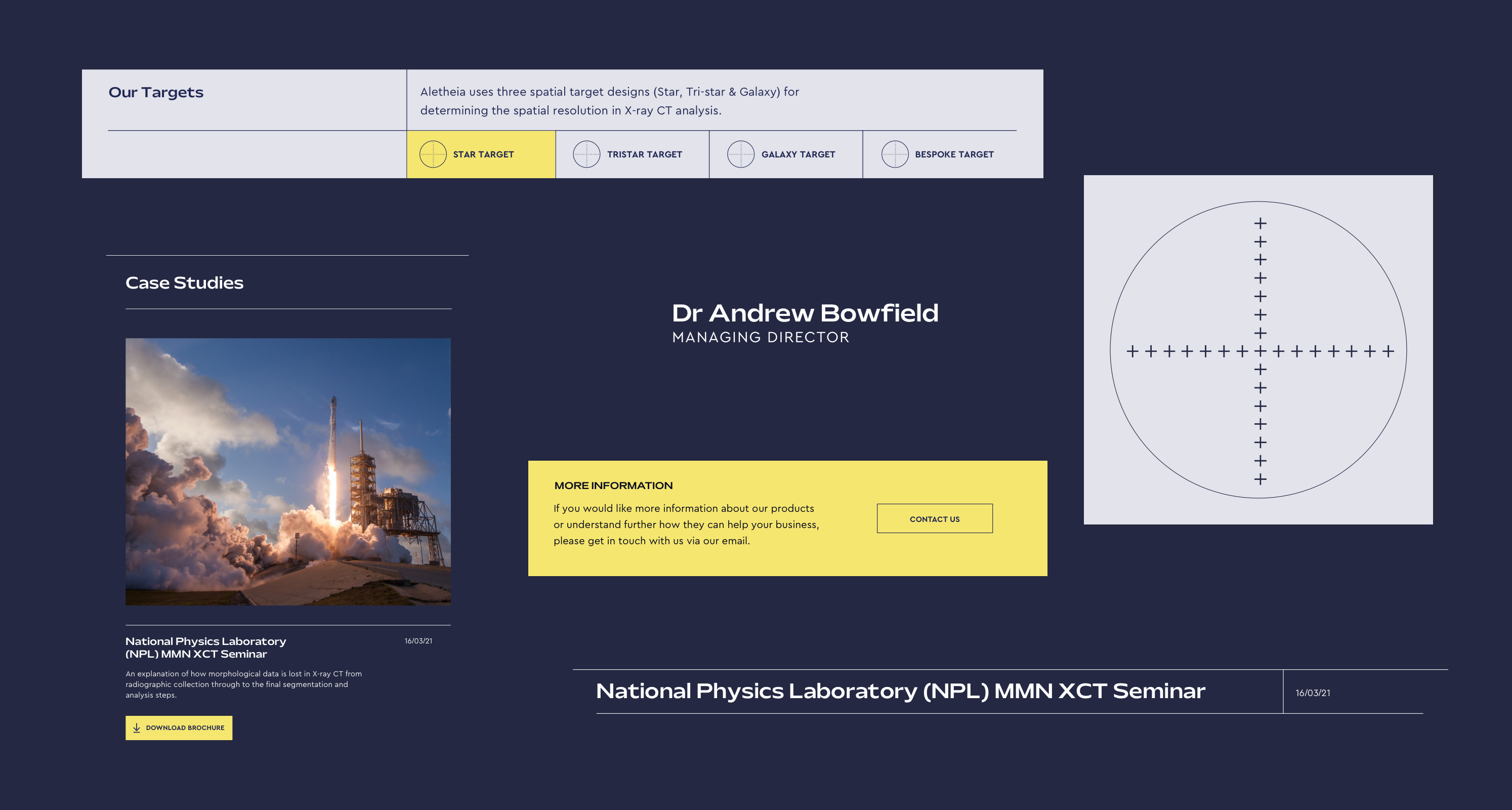Click the large NPL MMN XCT Seminar heading
Screen dimensions: 1512x810
[900, 691]
